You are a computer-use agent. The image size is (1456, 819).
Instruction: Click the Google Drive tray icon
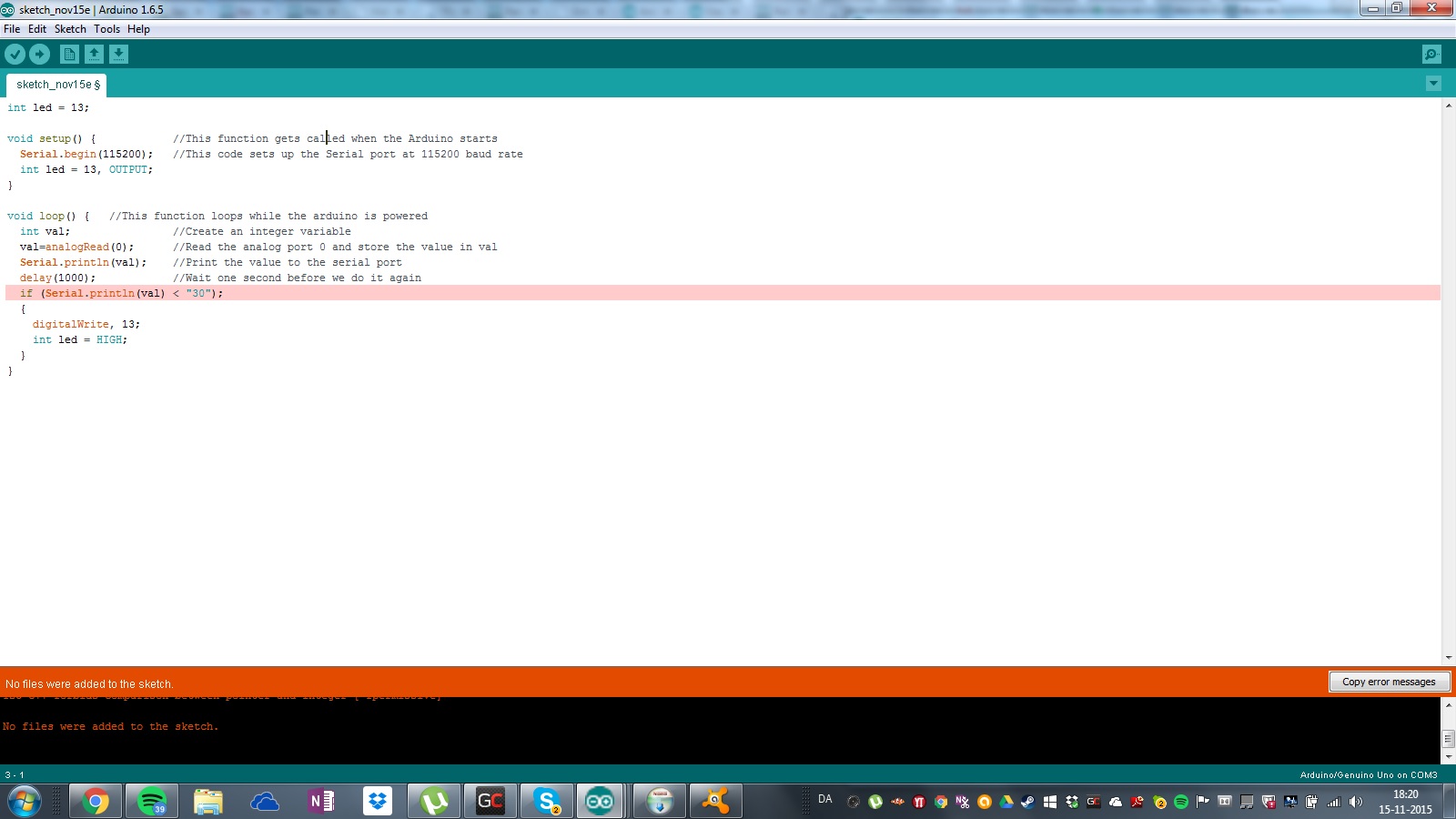point(1006,802)
